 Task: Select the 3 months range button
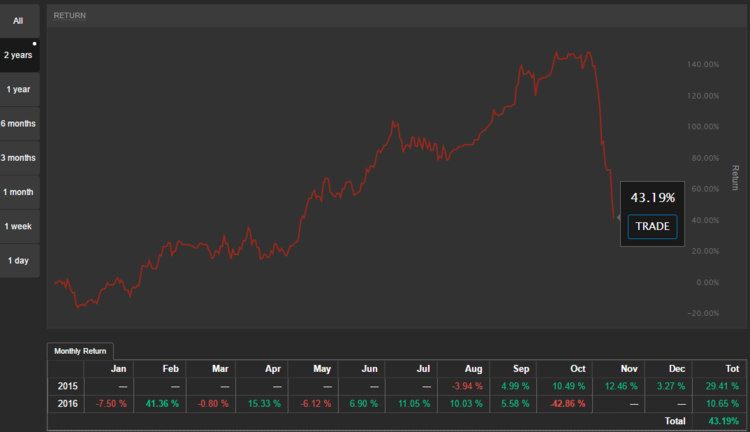[x=18, y=158]
